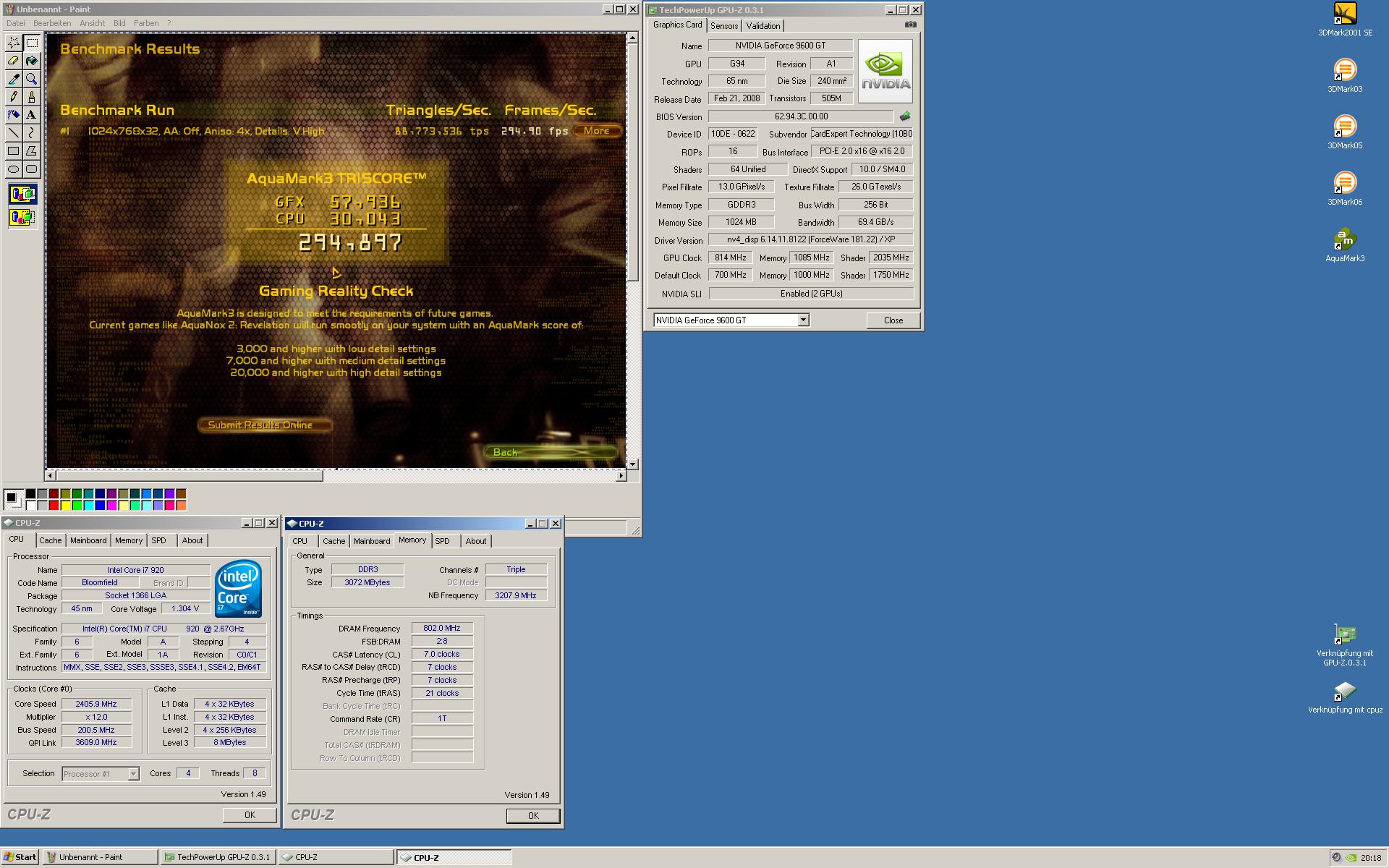Select the AquaMark3 desktop shortcut
Image resolution: width=1389 pixels, height=868 pixels.
coord(1345,245)
